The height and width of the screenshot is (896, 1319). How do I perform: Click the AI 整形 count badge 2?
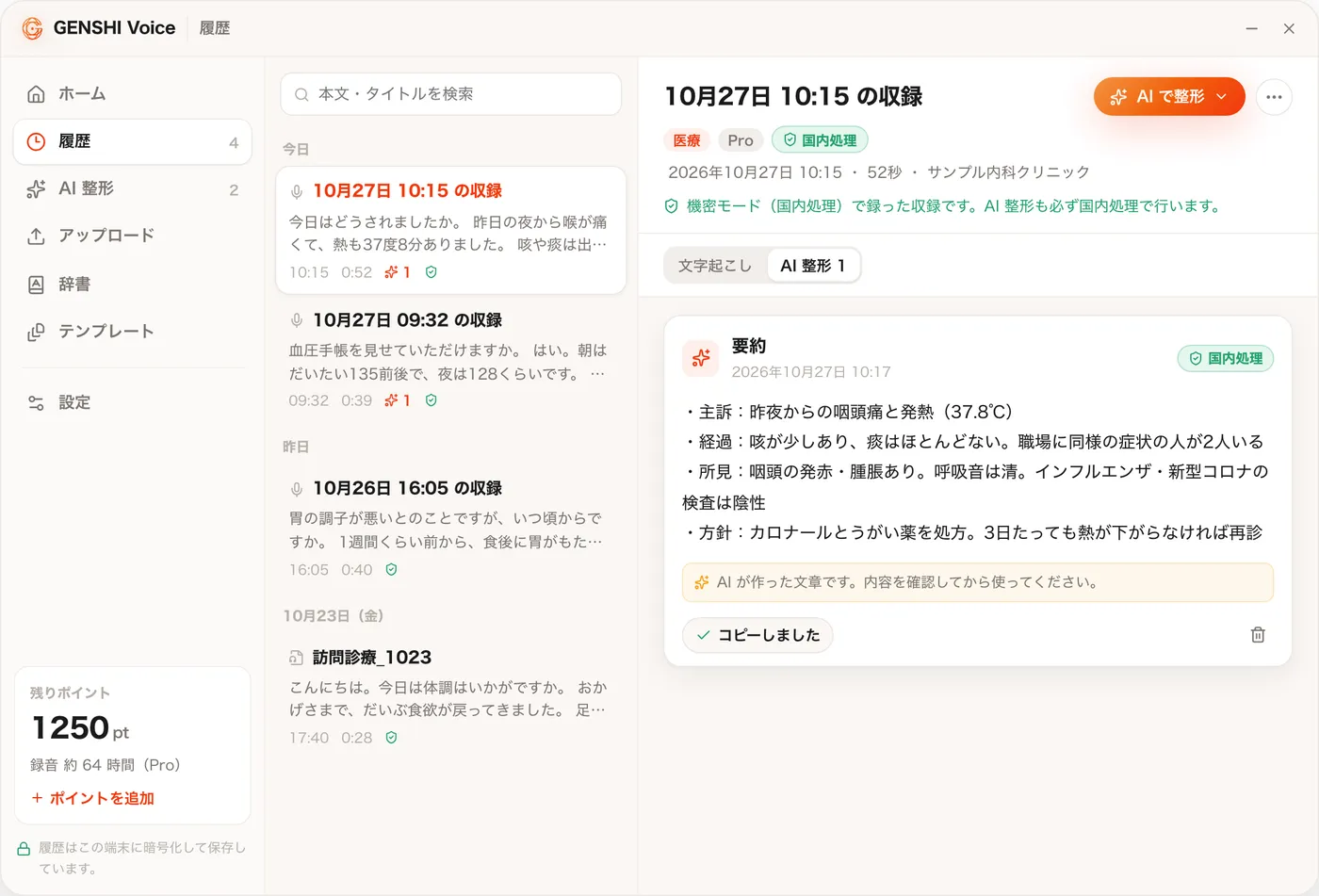[234, 190]
